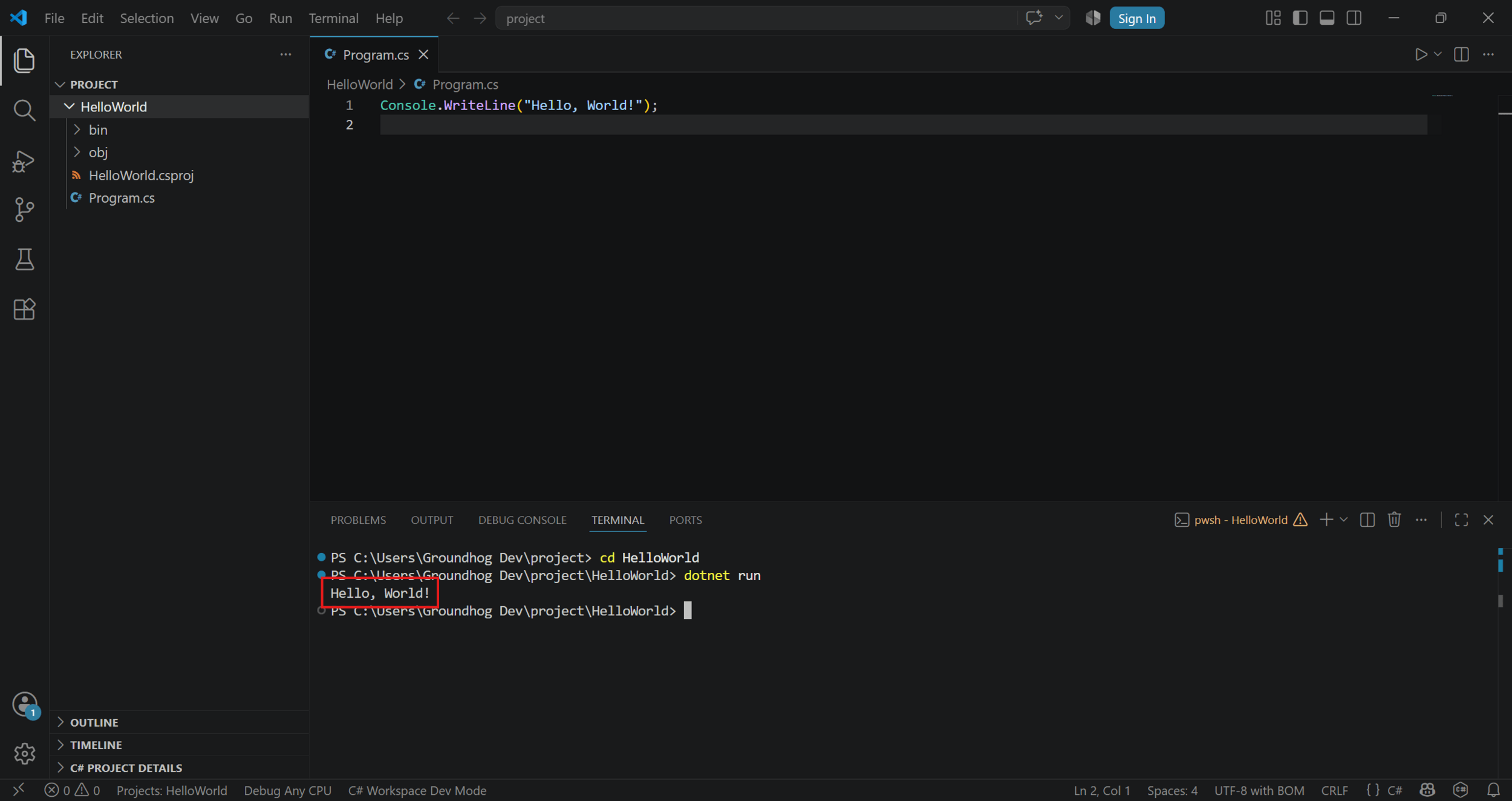Open the Terminal menu
The height and width of the screenshot is (801, 1512).
(333, 18)
